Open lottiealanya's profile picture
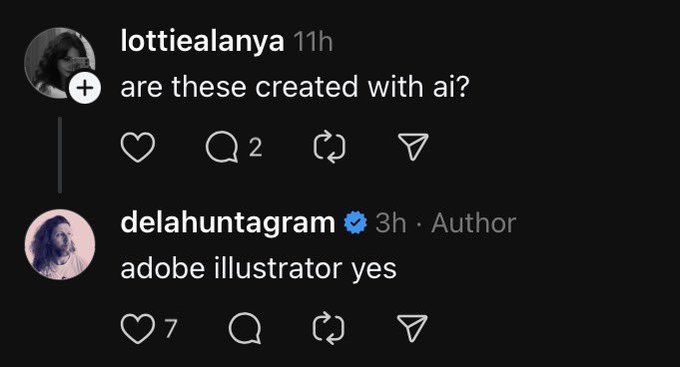 (x=60, y=63)
